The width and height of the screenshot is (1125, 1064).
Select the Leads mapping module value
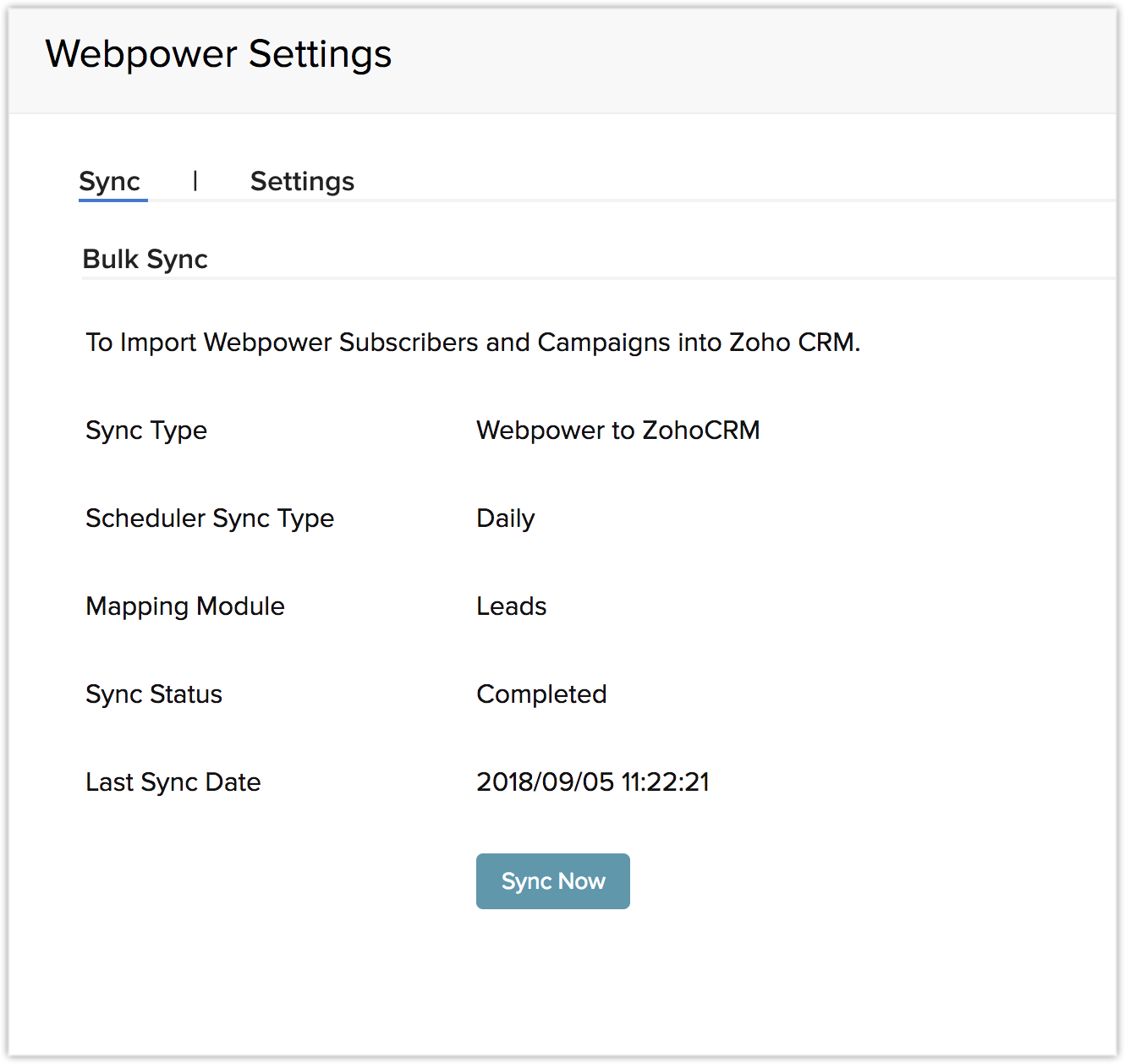511,606
